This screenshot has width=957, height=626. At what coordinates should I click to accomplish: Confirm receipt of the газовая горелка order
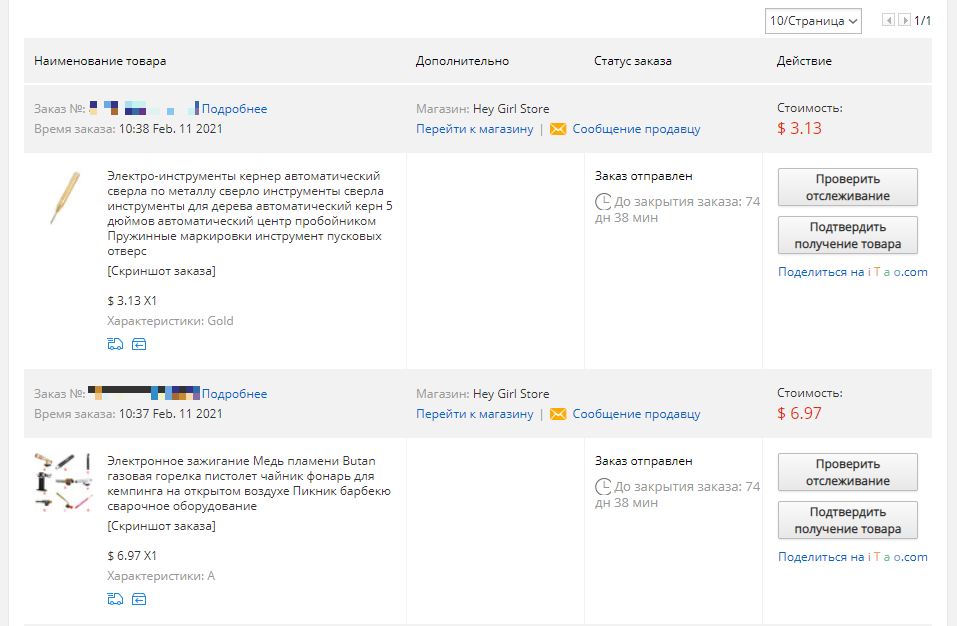click(x=848, y=520)
